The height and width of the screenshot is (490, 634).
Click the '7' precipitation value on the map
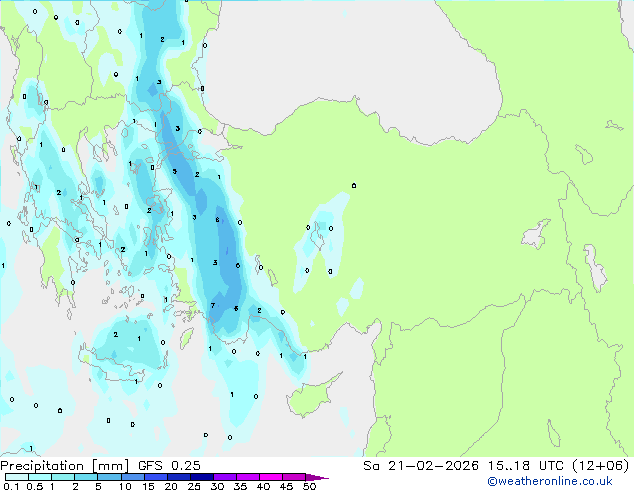(x=213, y=306)
